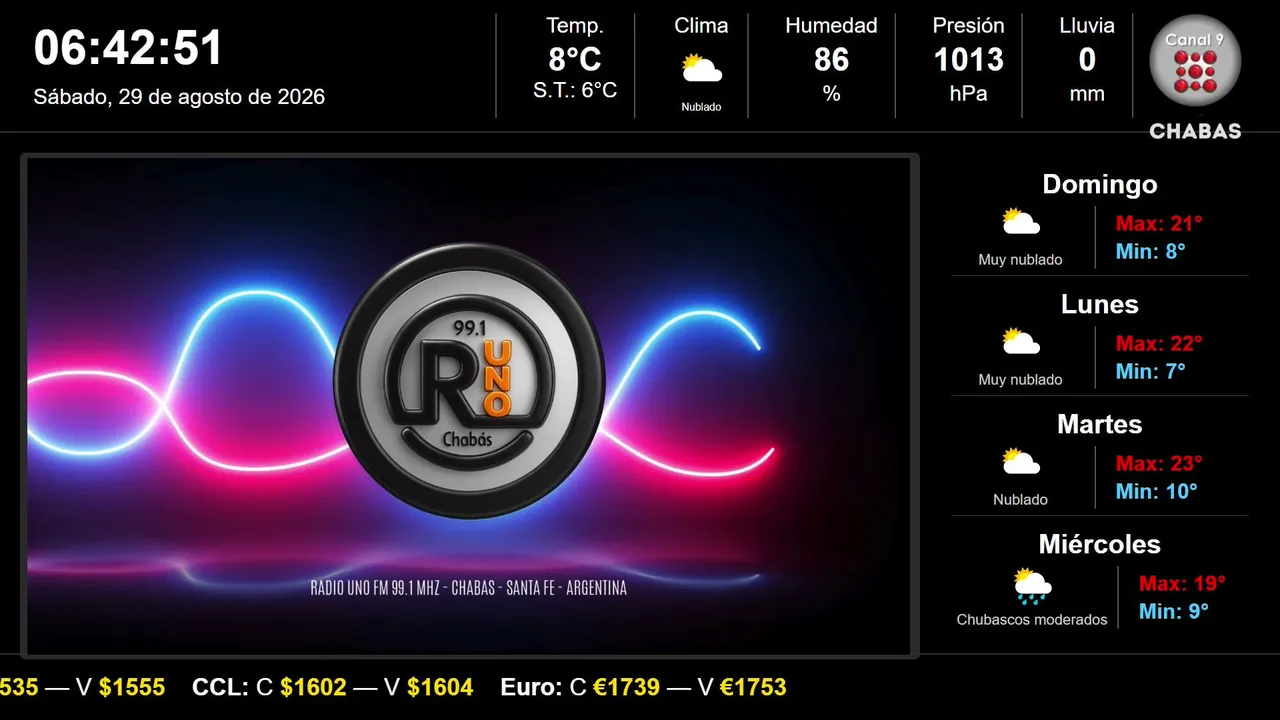Click the current weather Nublado cloud icon
Viewport: 1280px width, 720px height.
click(x=701, y=69)
